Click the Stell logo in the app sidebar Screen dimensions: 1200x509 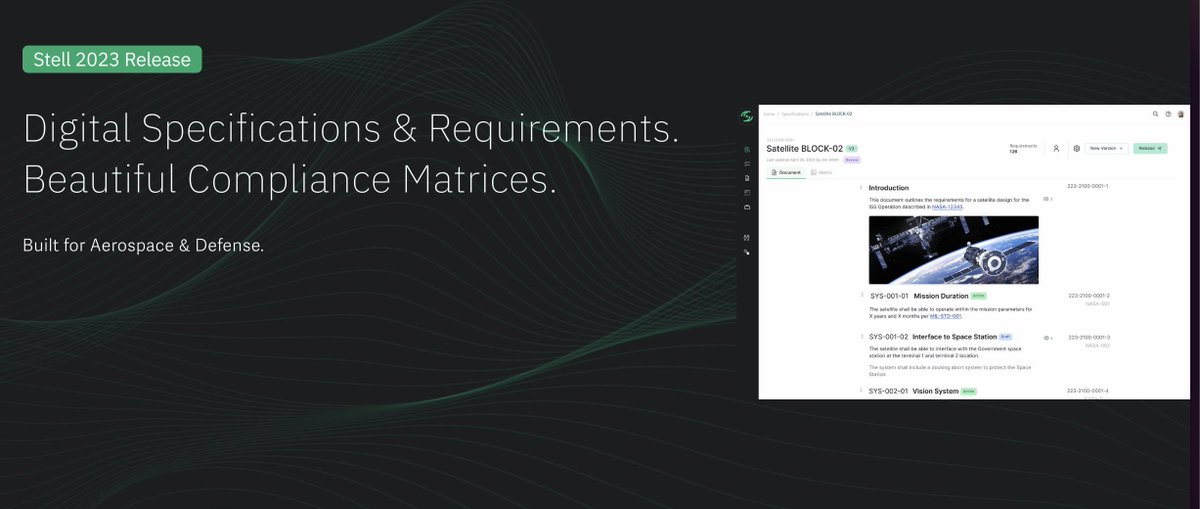[x=746, y=116]
